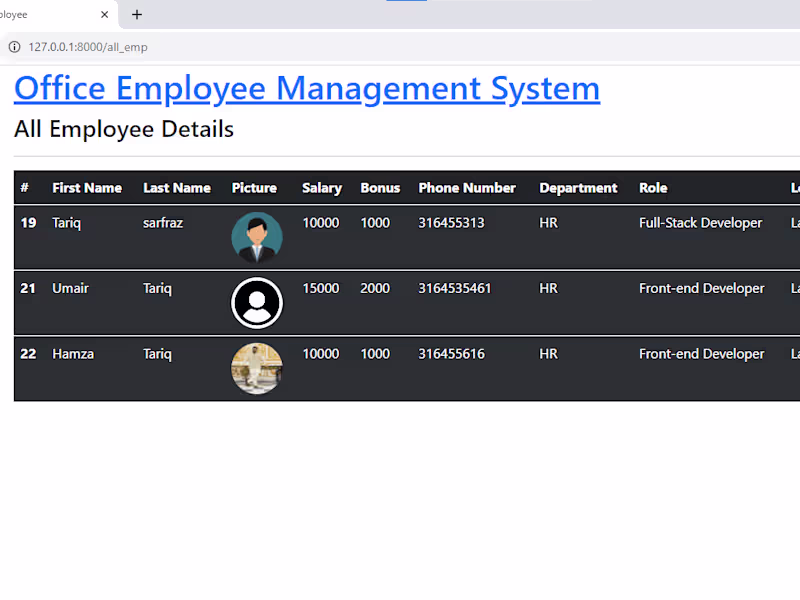Click last name Tariq in Hamza's row
The width and height of the screenshot is (800, 600).
coord(157,355)
